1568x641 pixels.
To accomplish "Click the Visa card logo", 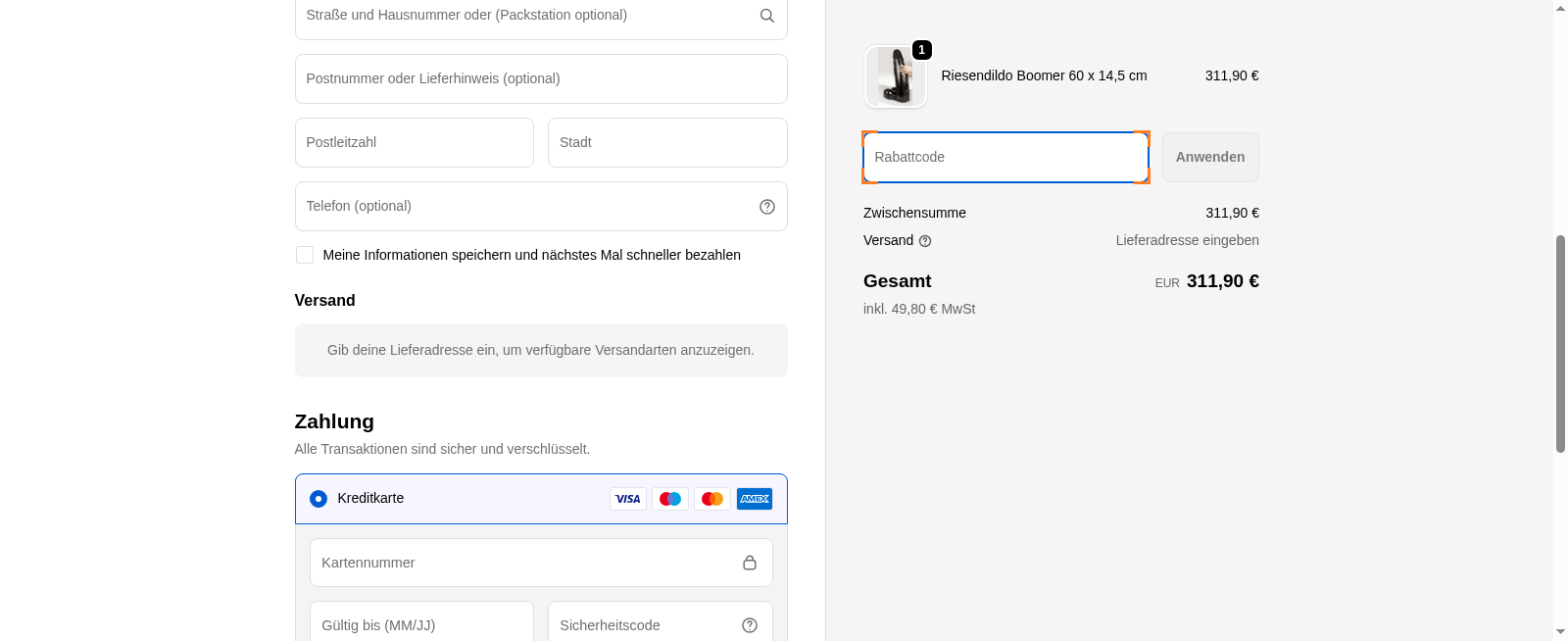I will [x=627, y=499].
